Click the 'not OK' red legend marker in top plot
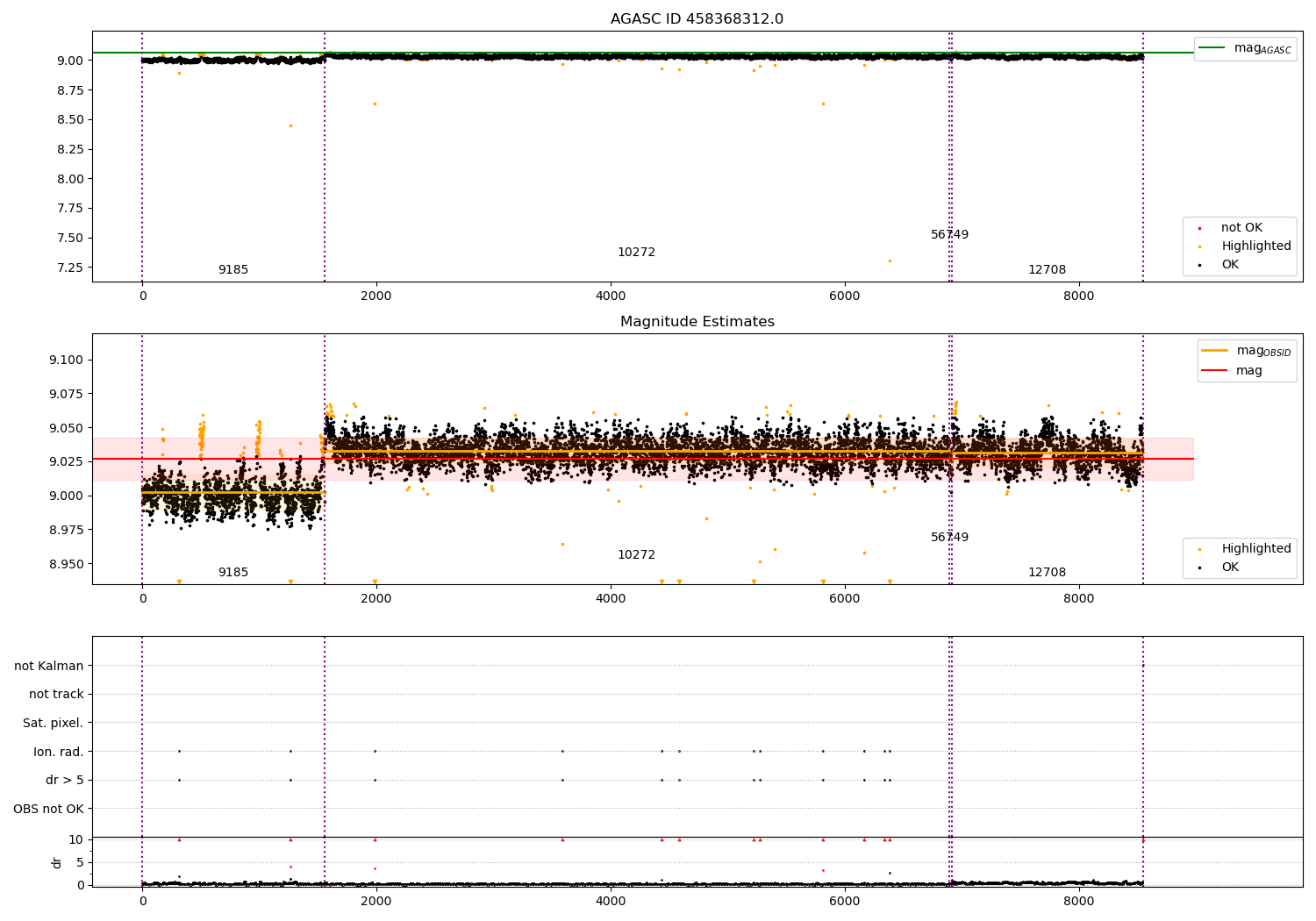 (1199, 228)
